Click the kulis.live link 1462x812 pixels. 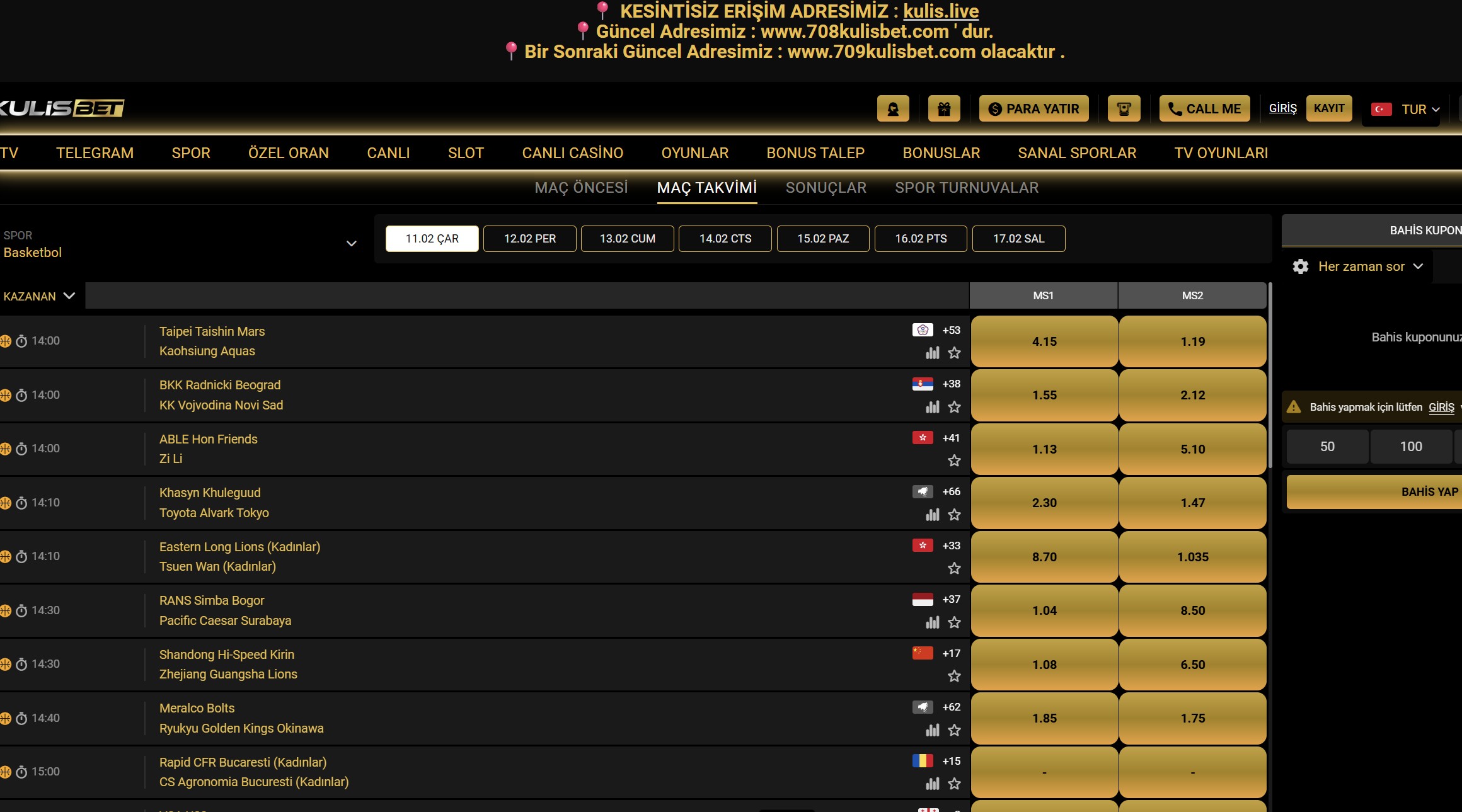coord(940,11)
